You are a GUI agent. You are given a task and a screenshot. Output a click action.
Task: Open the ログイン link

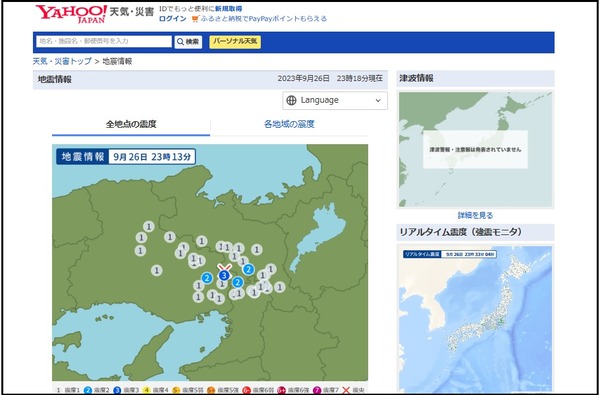pyautogui.click(x=173, y=19)
